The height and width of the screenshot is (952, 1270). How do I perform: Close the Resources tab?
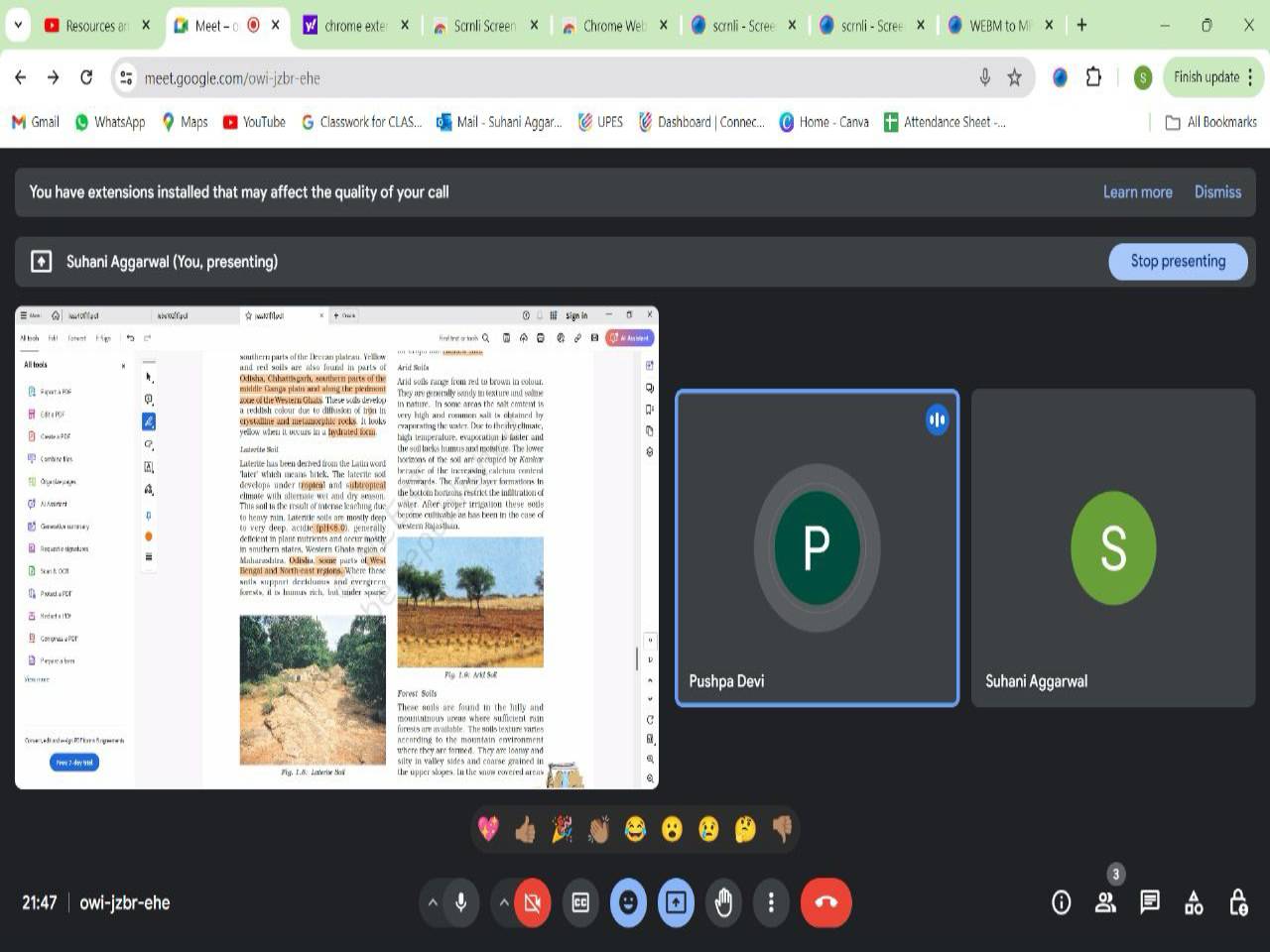point(146,25)
